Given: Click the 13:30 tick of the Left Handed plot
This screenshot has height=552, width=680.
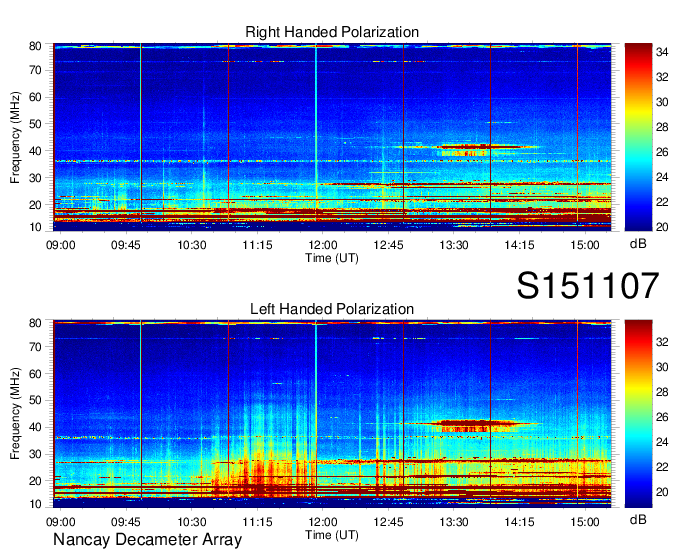Looking at the screenshot, I should coord(454,522).
